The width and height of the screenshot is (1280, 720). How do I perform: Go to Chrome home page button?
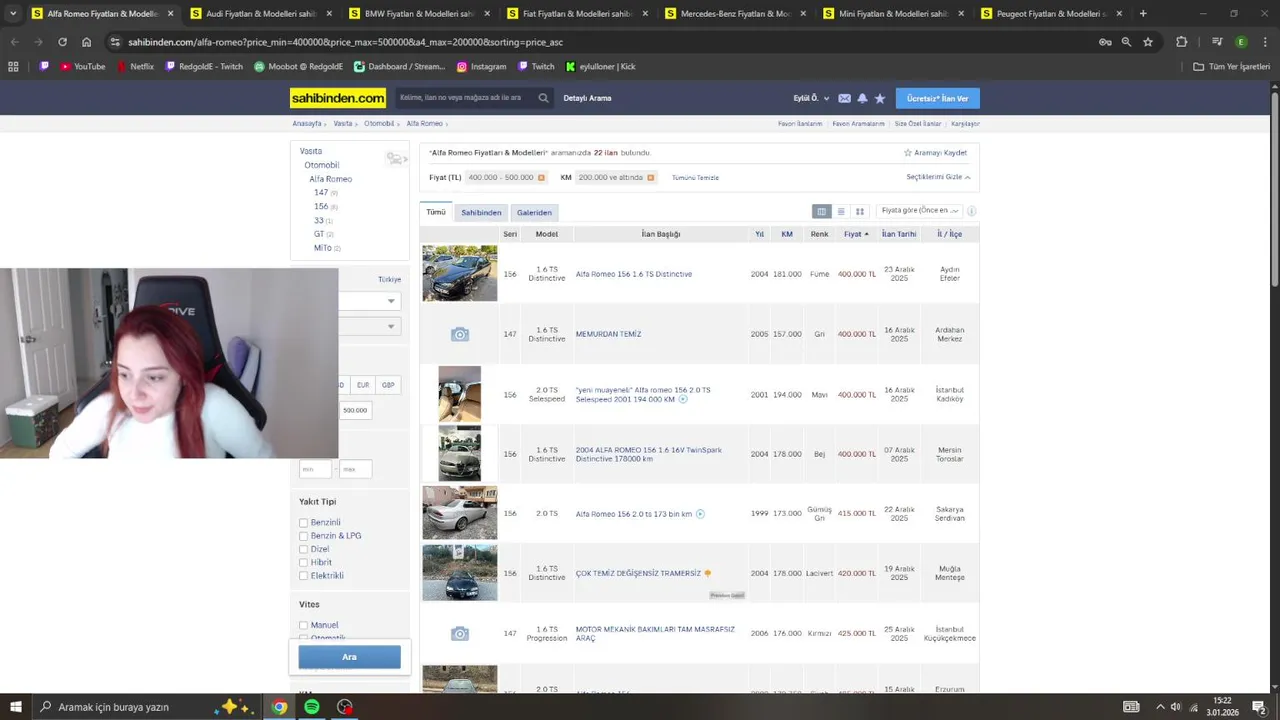pyautogui.click(x=86, y=42)
